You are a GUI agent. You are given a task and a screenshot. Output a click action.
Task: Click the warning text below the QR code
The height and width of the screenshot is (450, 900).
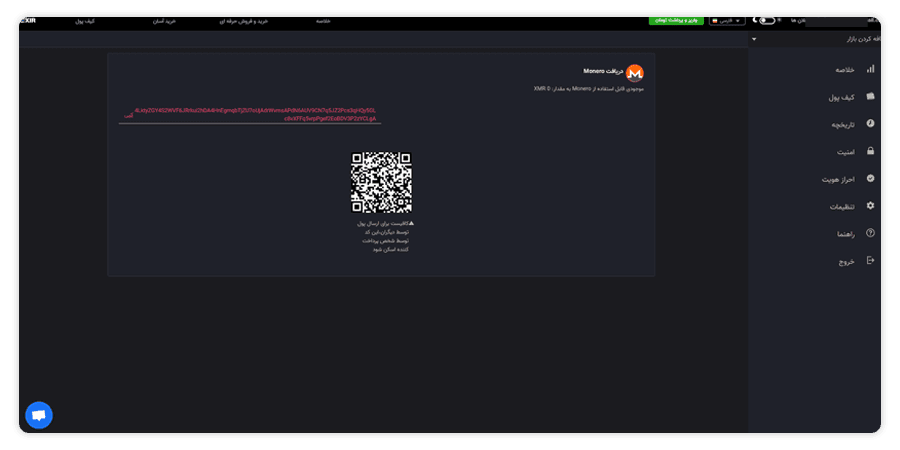click(x=384, y=236)
